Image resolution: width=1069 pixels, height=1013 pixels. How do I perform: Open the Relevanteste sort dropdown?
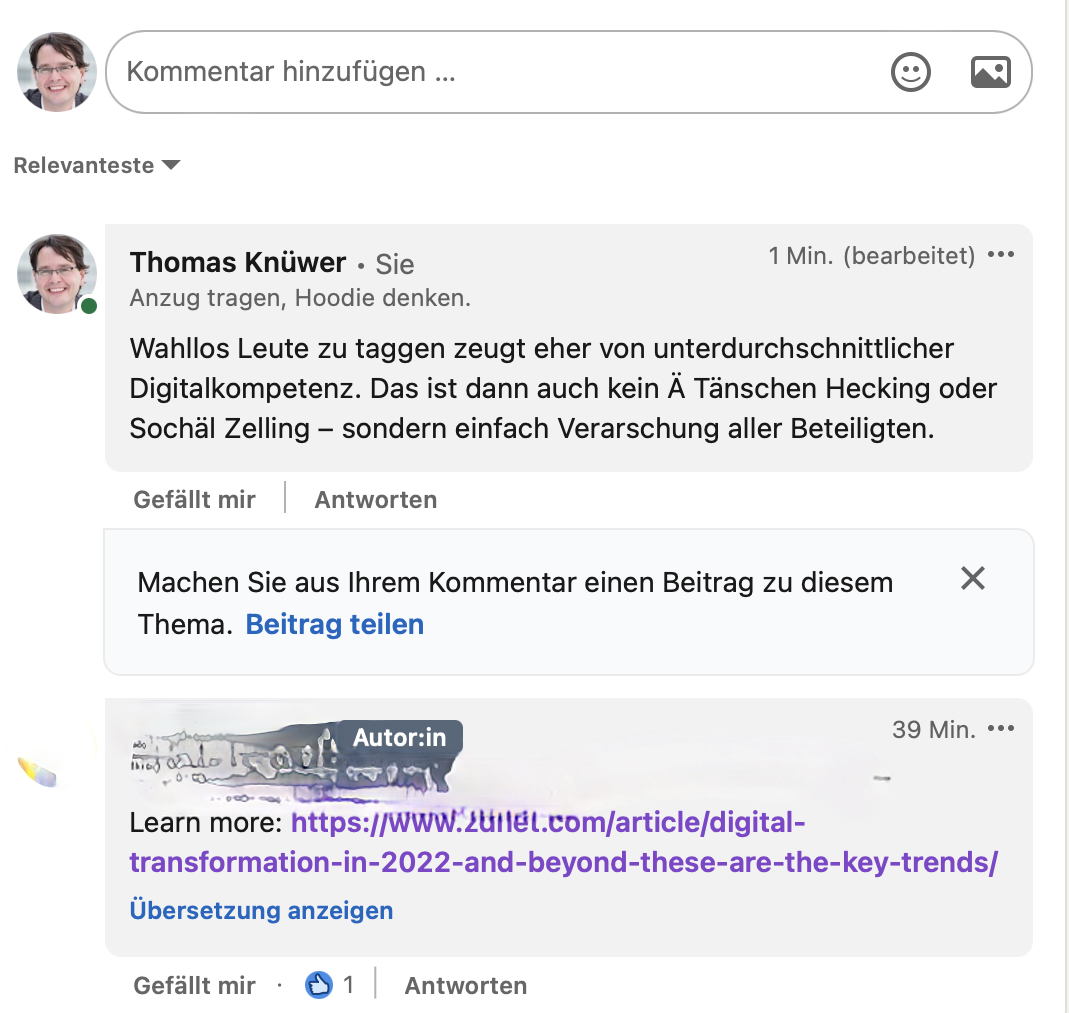coord(97,165)
